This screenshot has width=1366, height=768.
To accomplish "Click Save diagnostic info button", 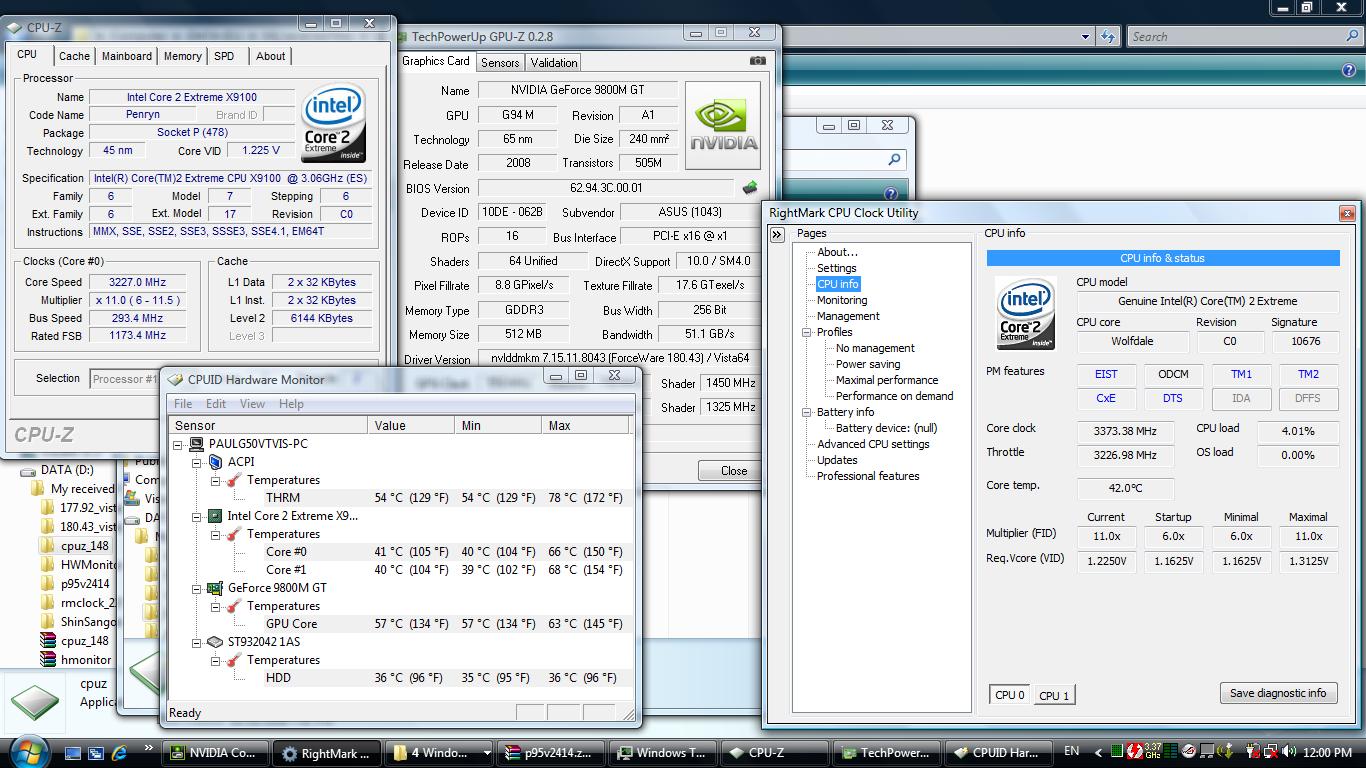I will 1278,693.
